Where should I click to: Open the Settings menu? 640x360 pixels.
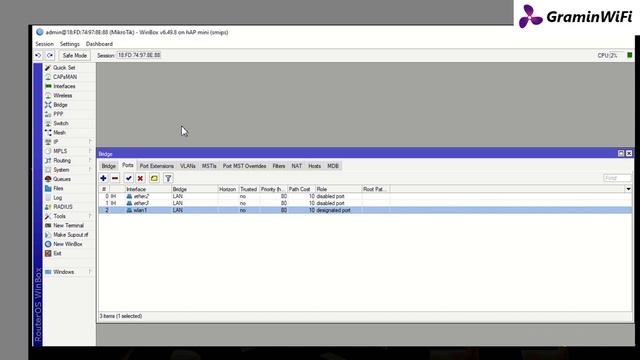(70, 44)
